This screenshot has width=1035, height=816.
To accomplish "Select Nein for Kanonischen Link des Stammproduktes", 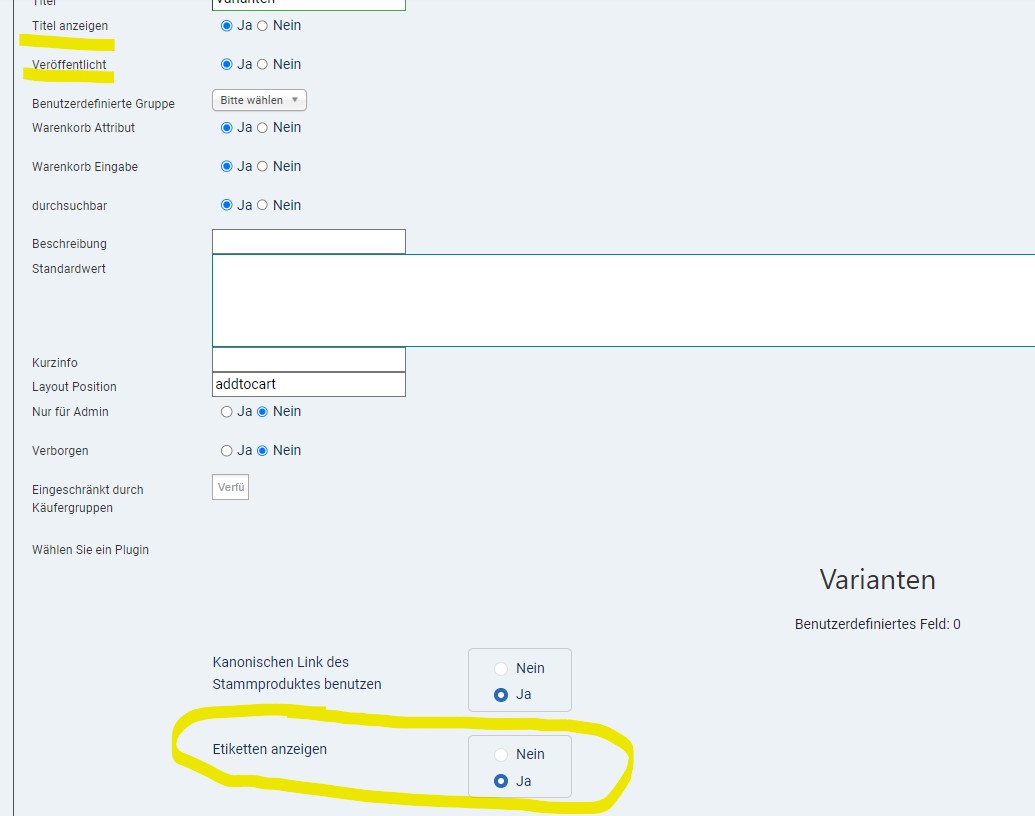I will pyautogui.click(x=501, y=669).
